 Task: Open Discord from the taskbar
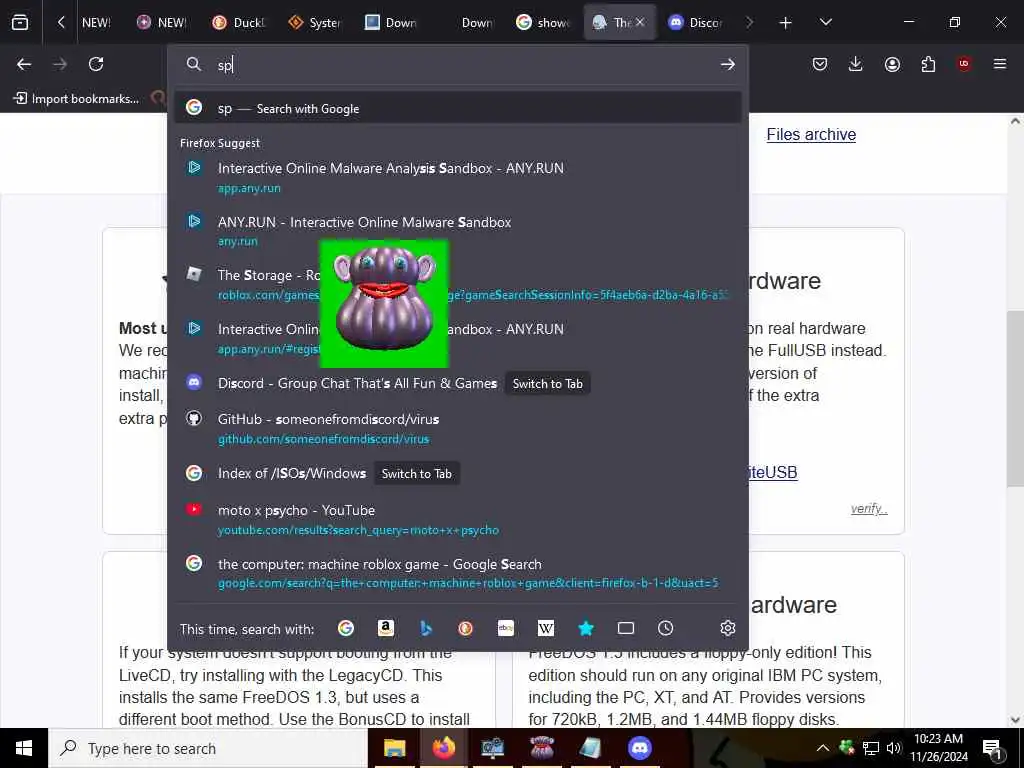[x=639, y=748]
